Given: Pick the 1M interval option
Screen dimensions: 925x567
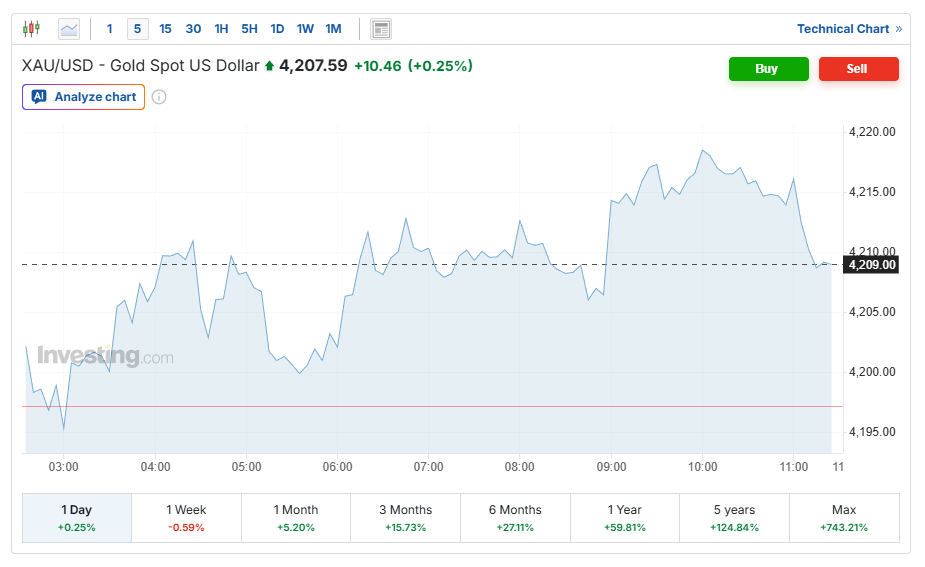Looking at the screenshot, I should point(333,29).
